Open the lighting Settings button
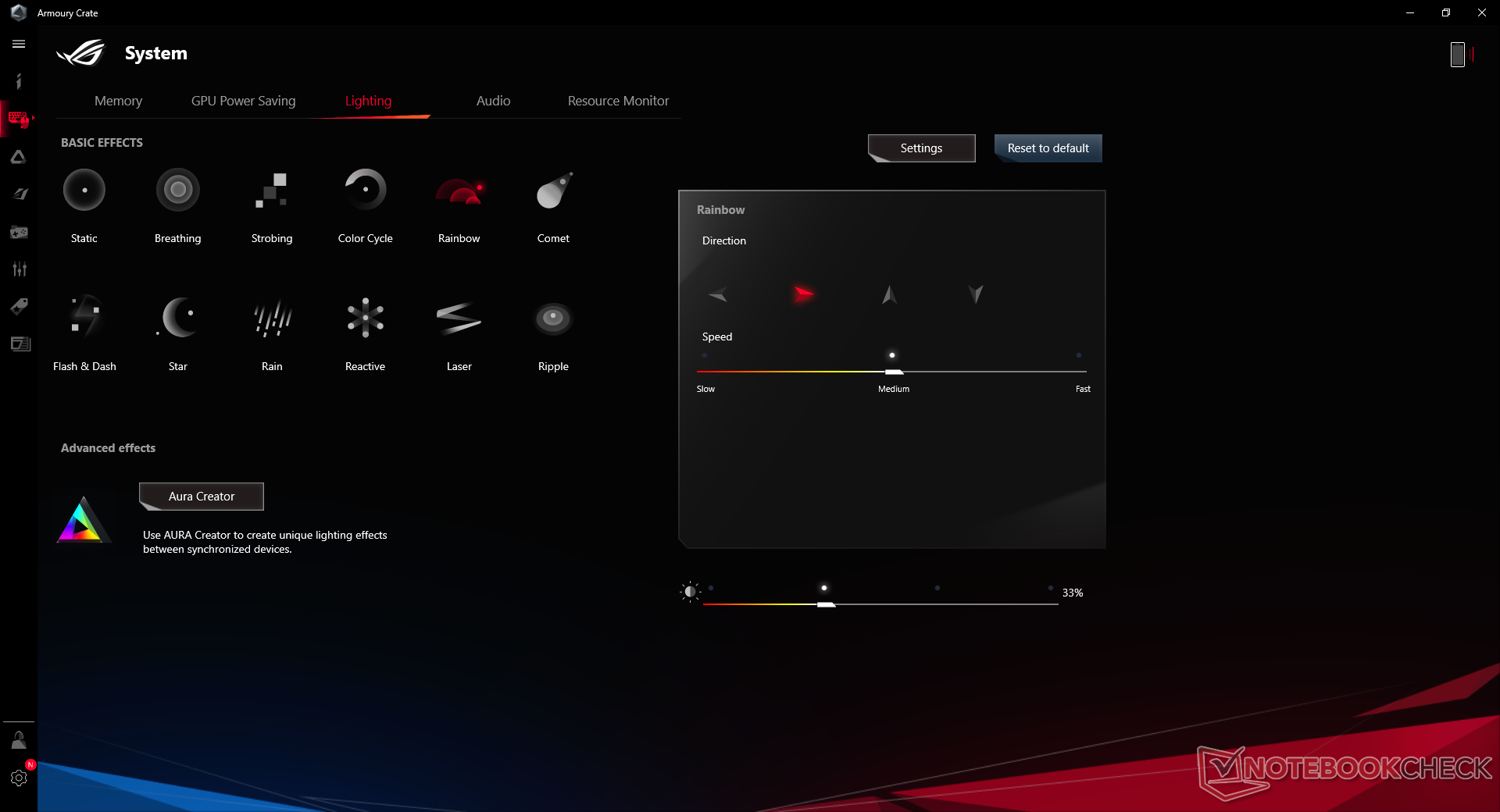1500x812 pixels. [922, 148]
